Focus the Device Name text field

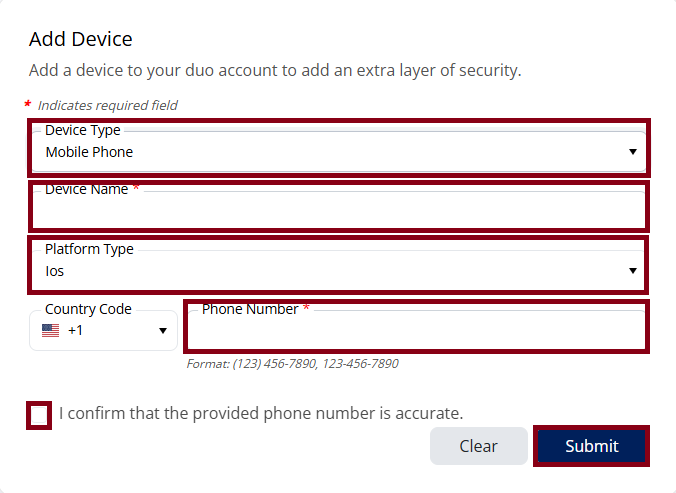point(338,209)
